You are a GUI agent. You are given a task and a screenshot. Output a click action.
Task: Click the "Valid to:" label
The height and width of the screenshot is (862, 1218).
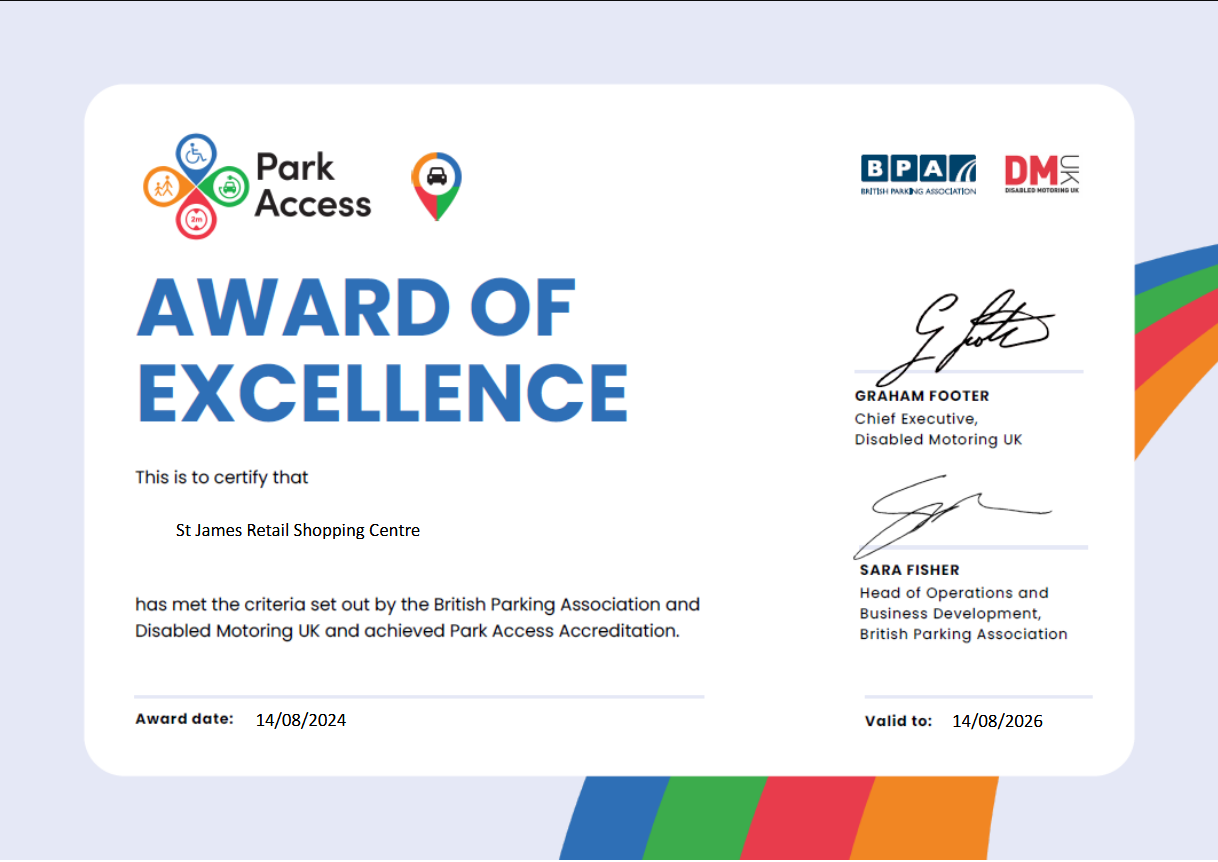(898, 721)
